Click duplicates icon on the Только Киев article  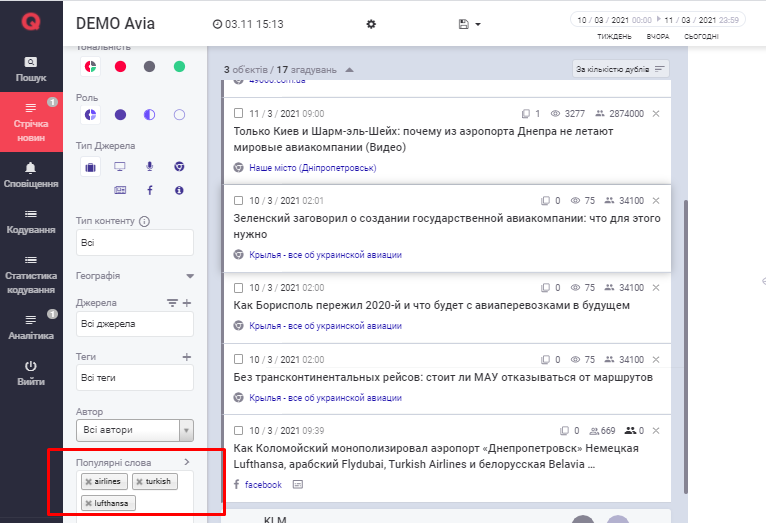point(526,114)
